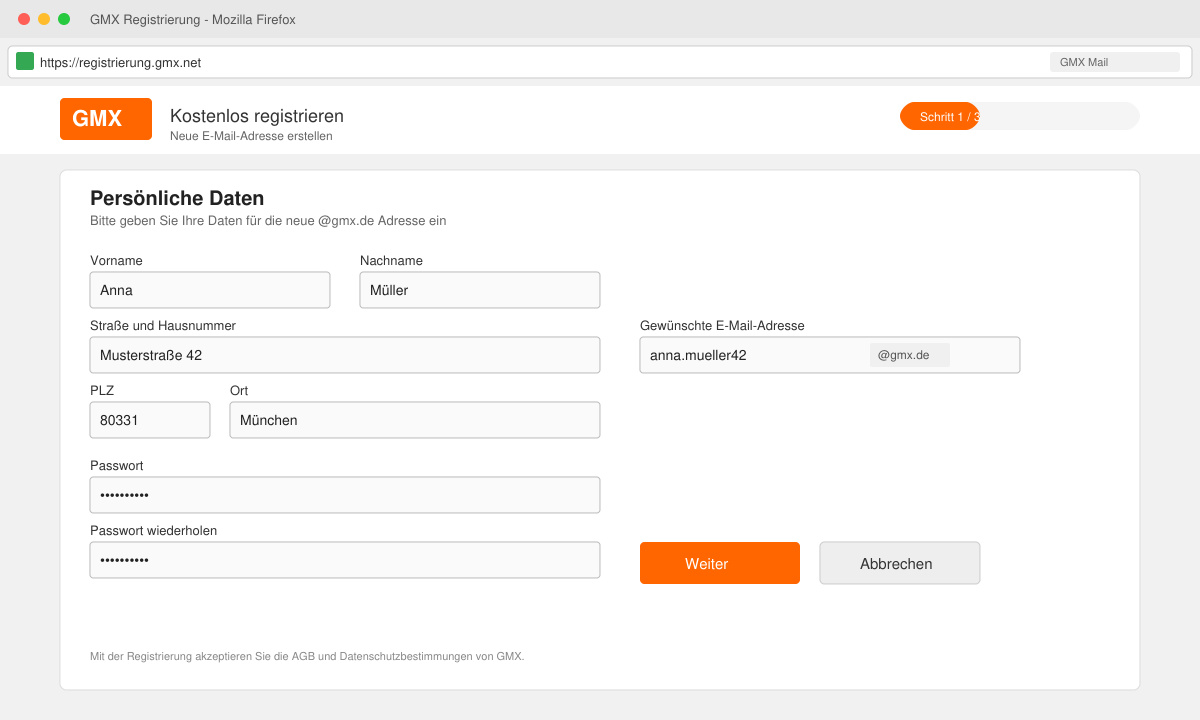Click the Nachname field containing Müller
This screenshot has width=1200, height=720.
click(480, 290)
